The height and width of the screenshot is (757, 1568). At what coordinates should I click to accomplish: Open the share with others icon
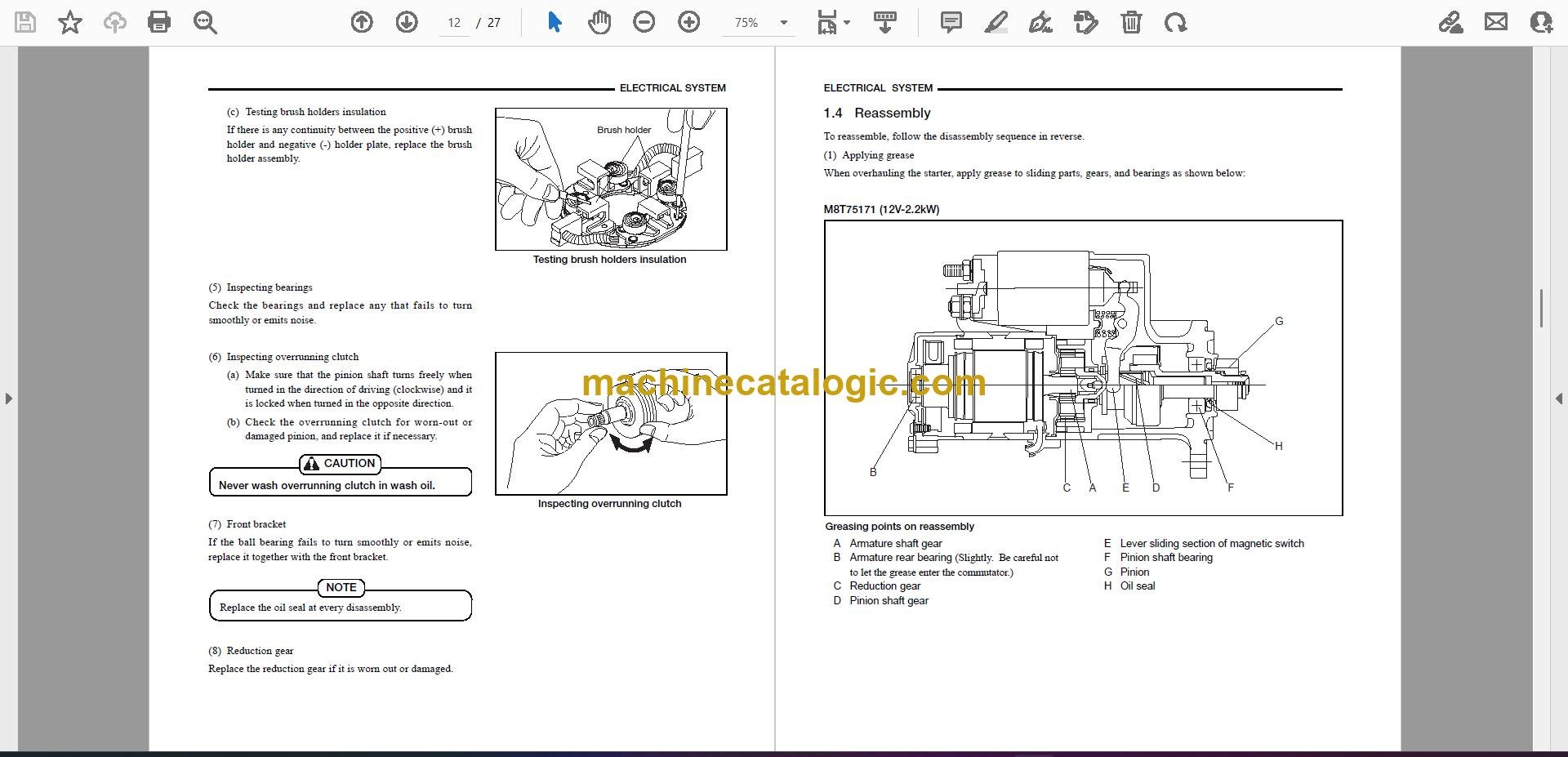tap(1541, 22)
